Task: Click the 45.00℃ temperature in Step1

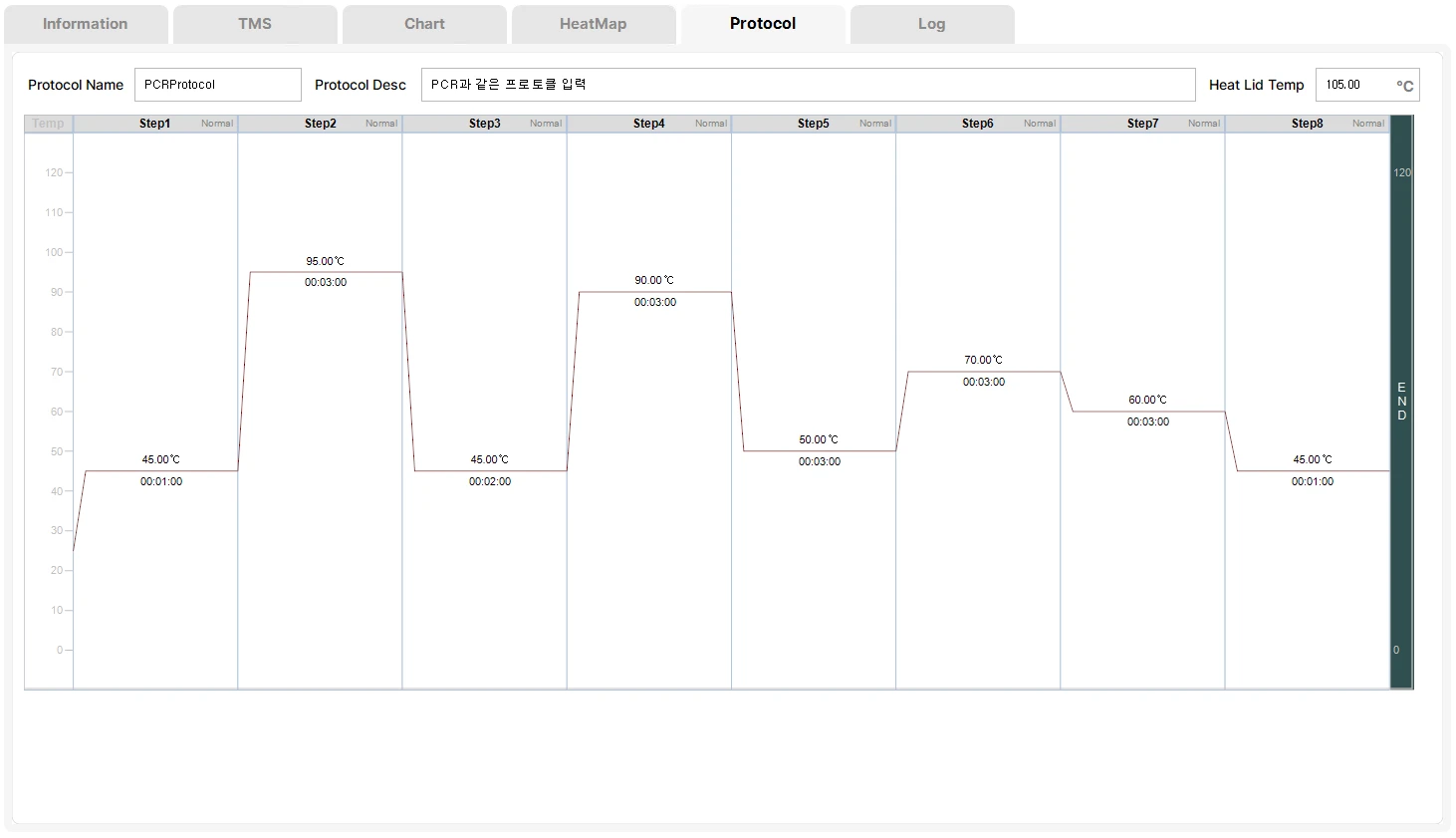Action: point(161,459)
